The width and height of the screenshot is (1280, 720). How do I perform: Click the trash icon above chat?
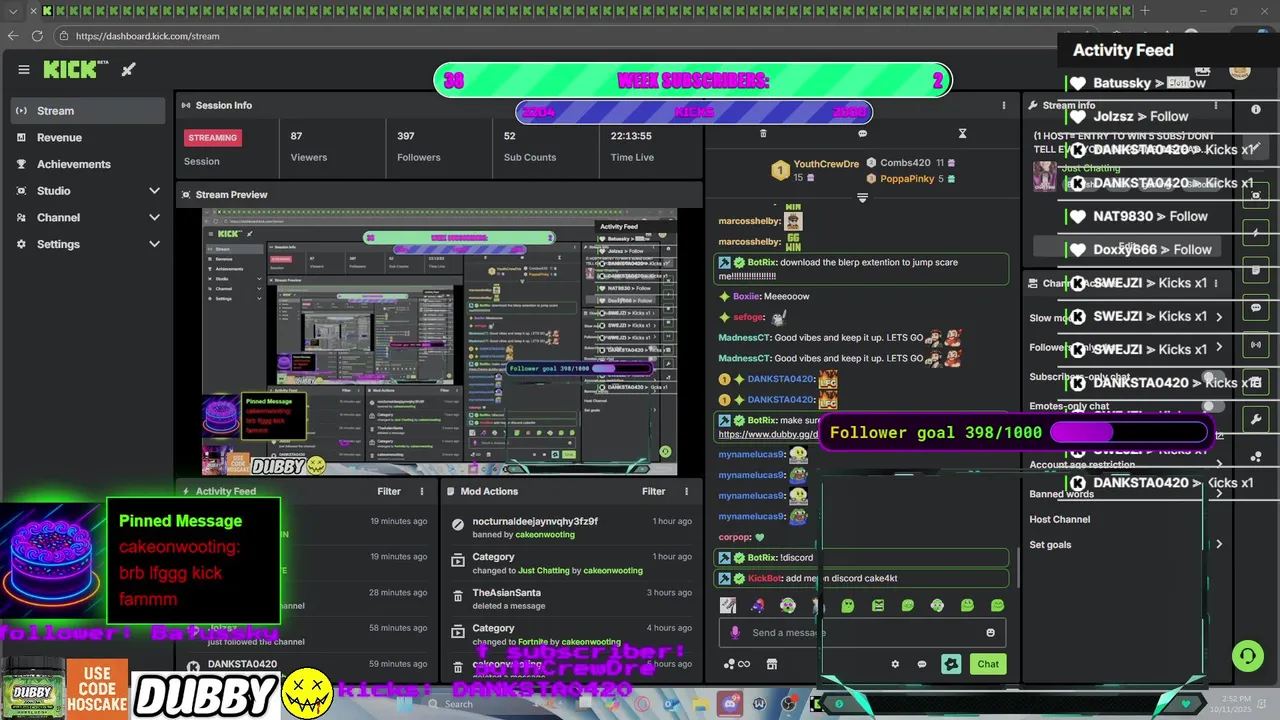(763, 133)
